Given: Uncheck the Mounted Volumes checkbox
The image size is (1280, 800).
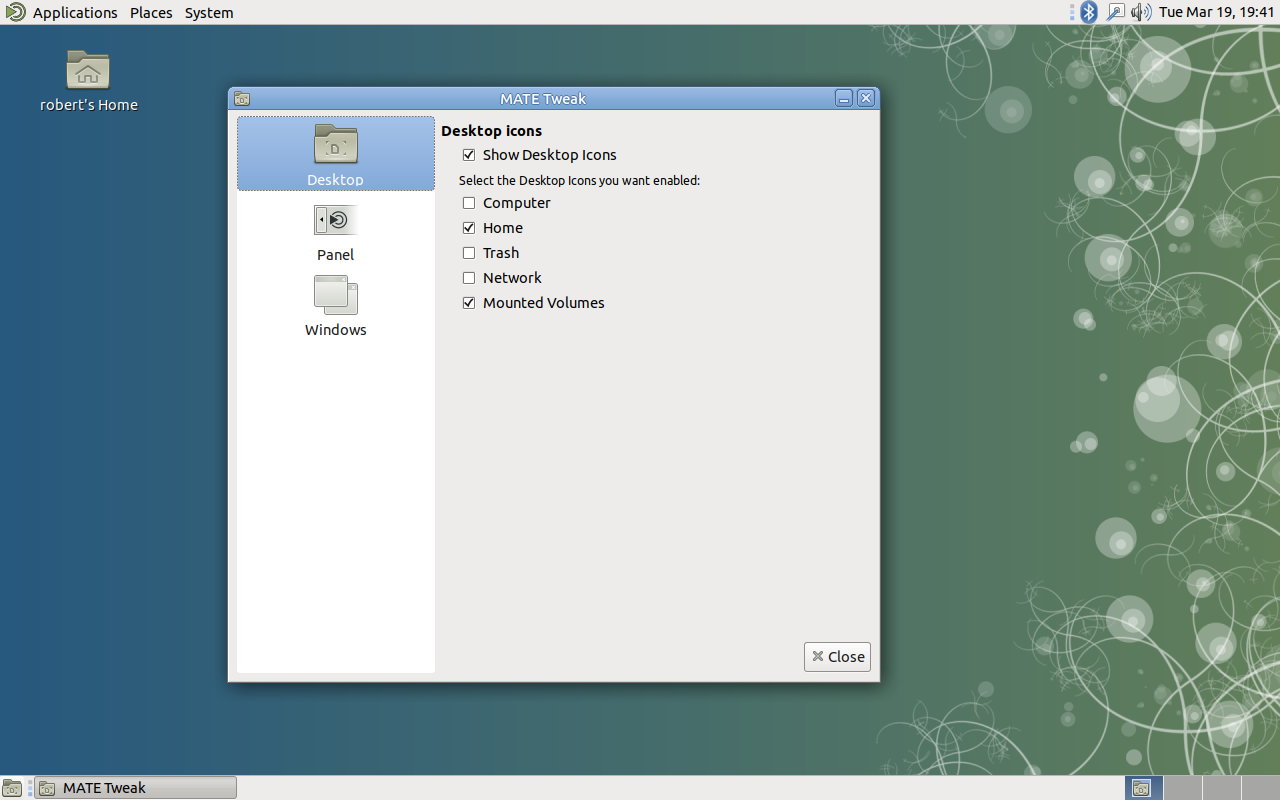Looking at the screenshot, I should [469, 303].
